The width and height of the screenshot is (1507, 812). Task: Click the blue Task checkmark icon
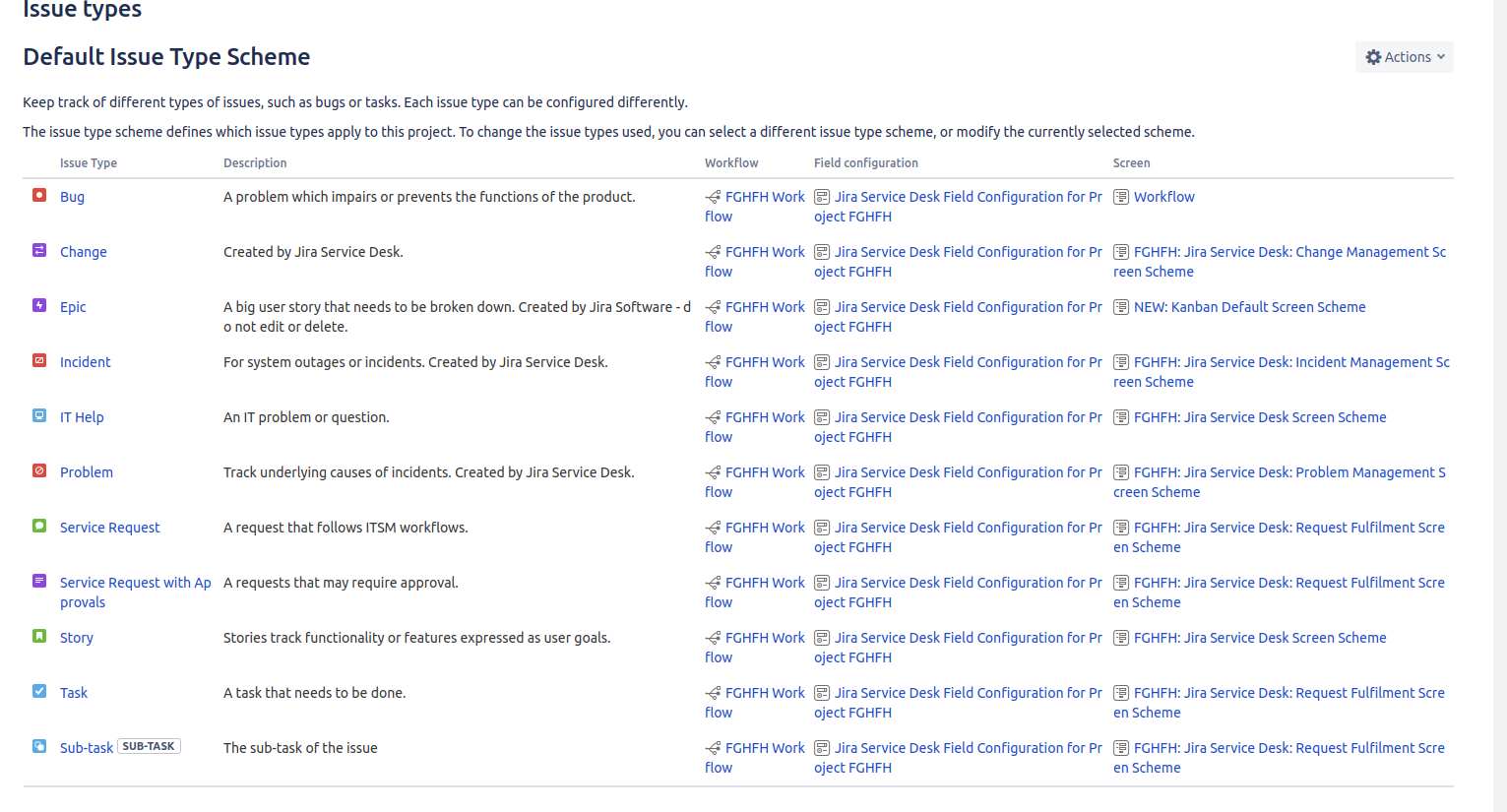pos(39,691)
